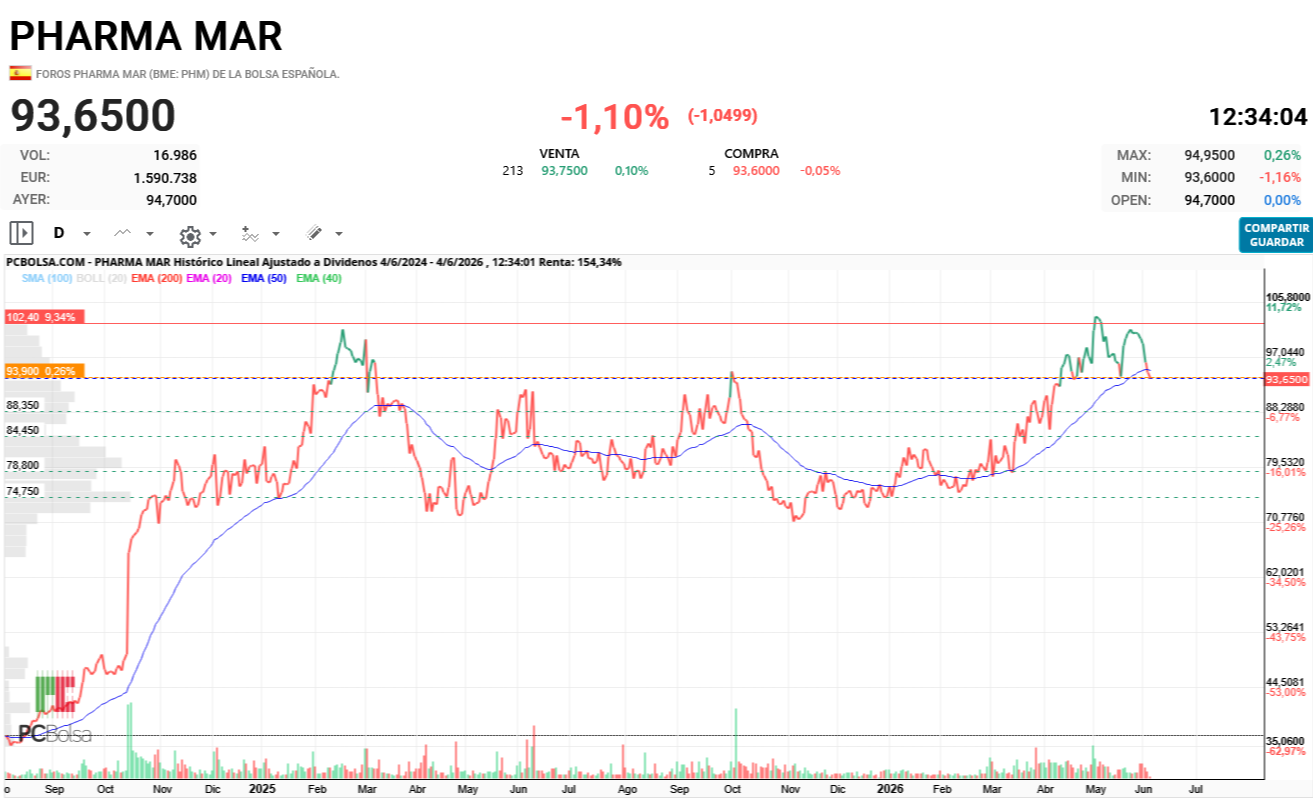Open chart settings gear icon
This screenshot has height=798, width=1313.
click(190, 235)
